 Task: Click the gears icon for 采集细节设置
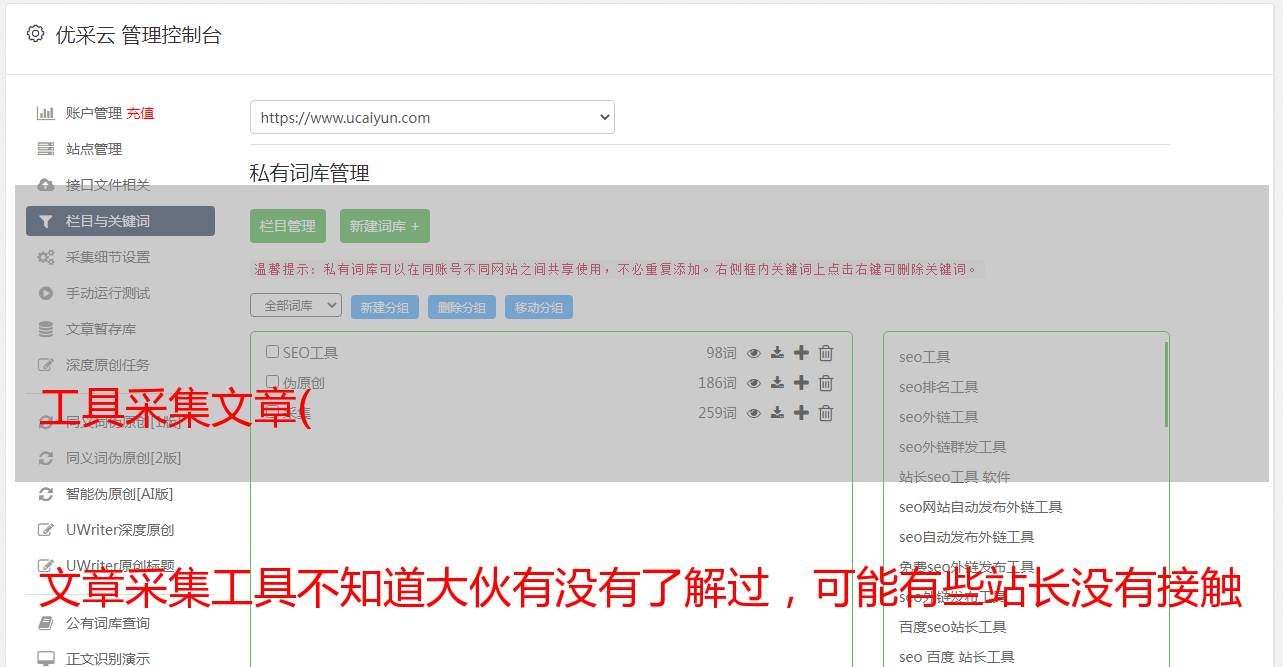(x=45, y=257)
